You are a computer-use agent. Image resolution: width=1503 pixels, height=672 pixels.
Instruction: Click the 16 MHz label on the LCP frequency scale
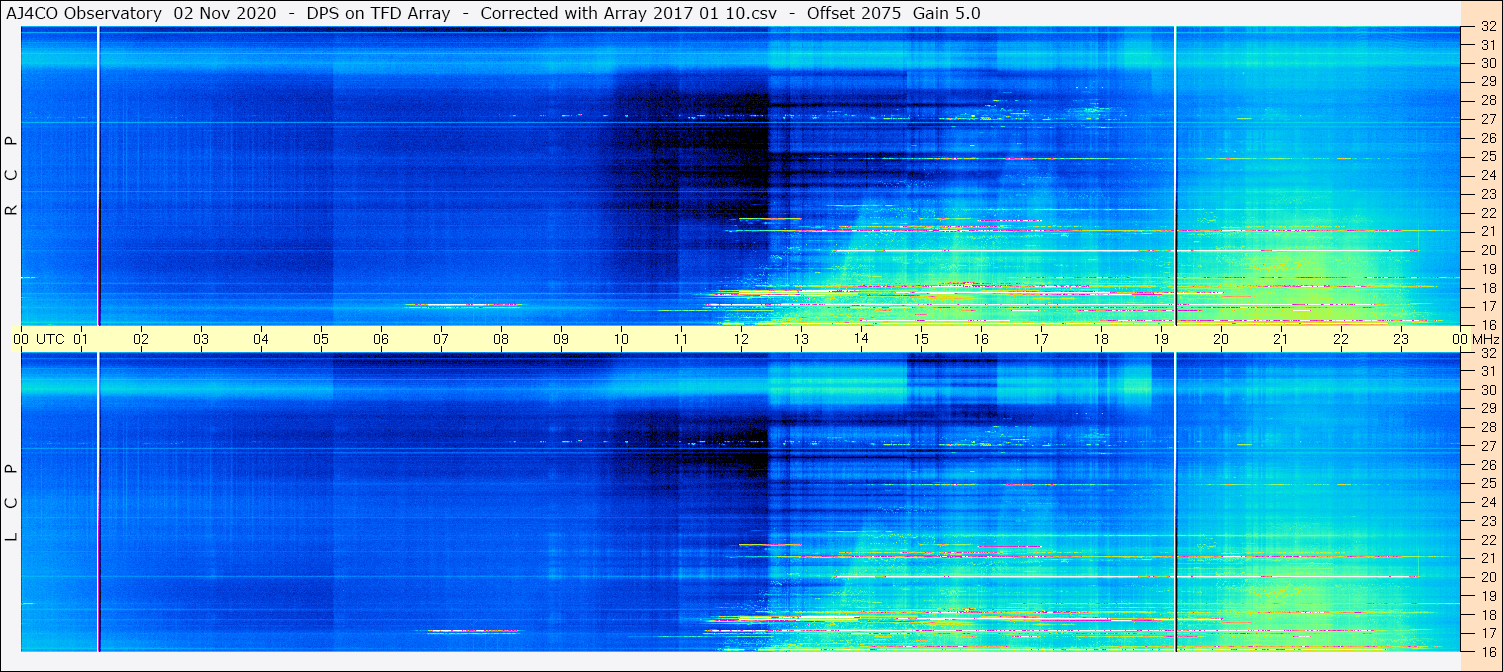pyautogui.click(x=1487, y=651)
